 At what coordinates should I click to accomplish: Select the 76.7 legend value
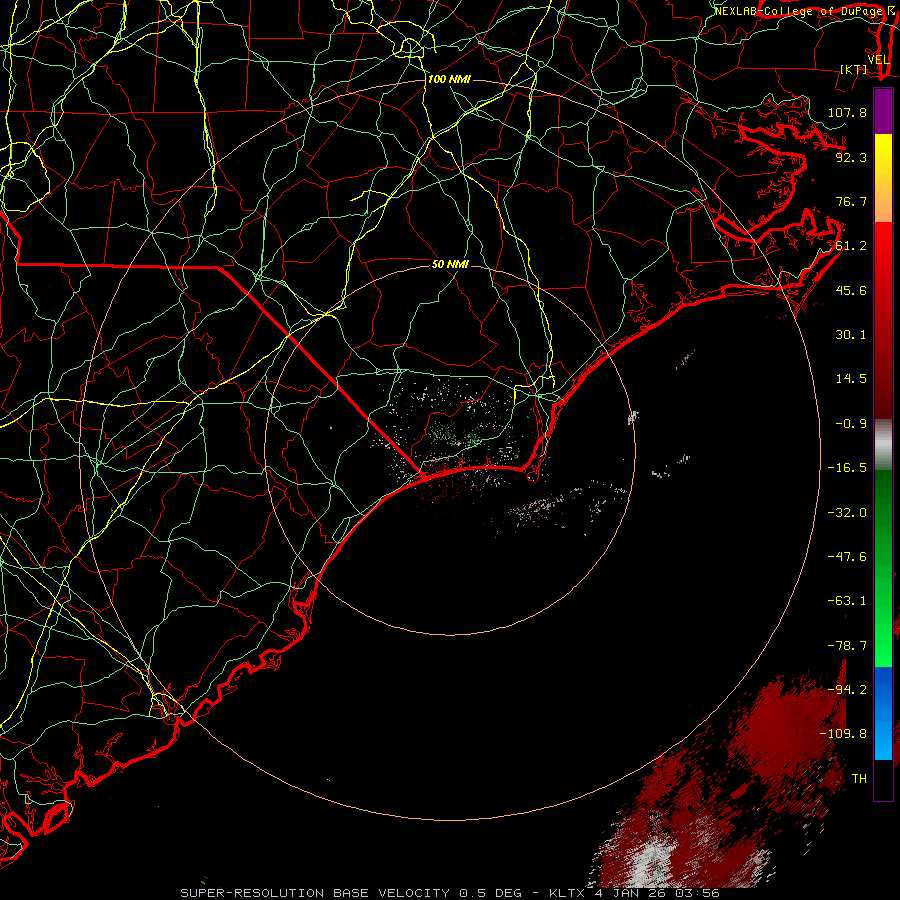tap(851, 201)
